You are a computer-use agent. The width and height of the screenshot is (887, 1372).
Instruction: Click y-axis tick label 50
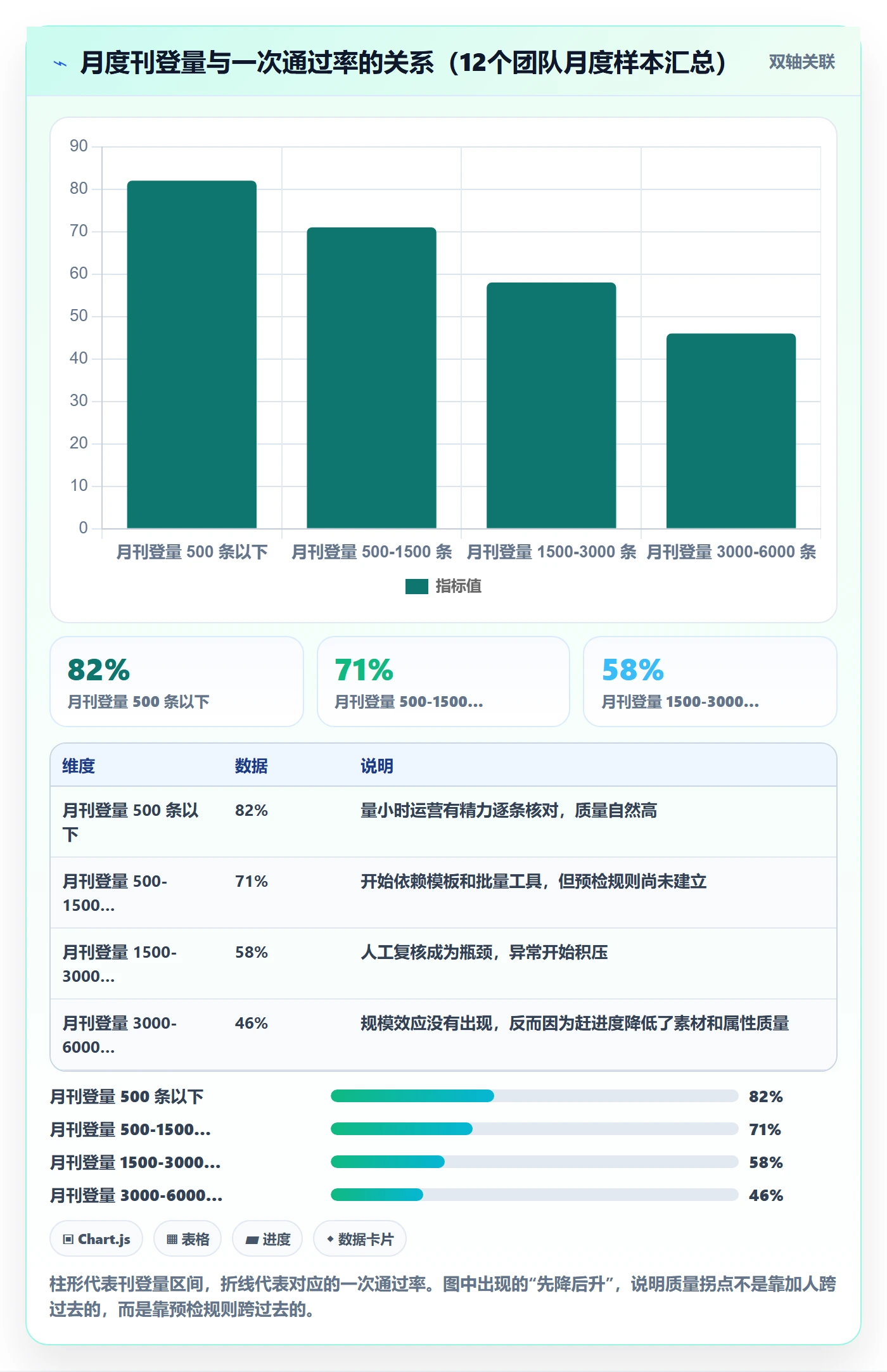pos(79,315)
